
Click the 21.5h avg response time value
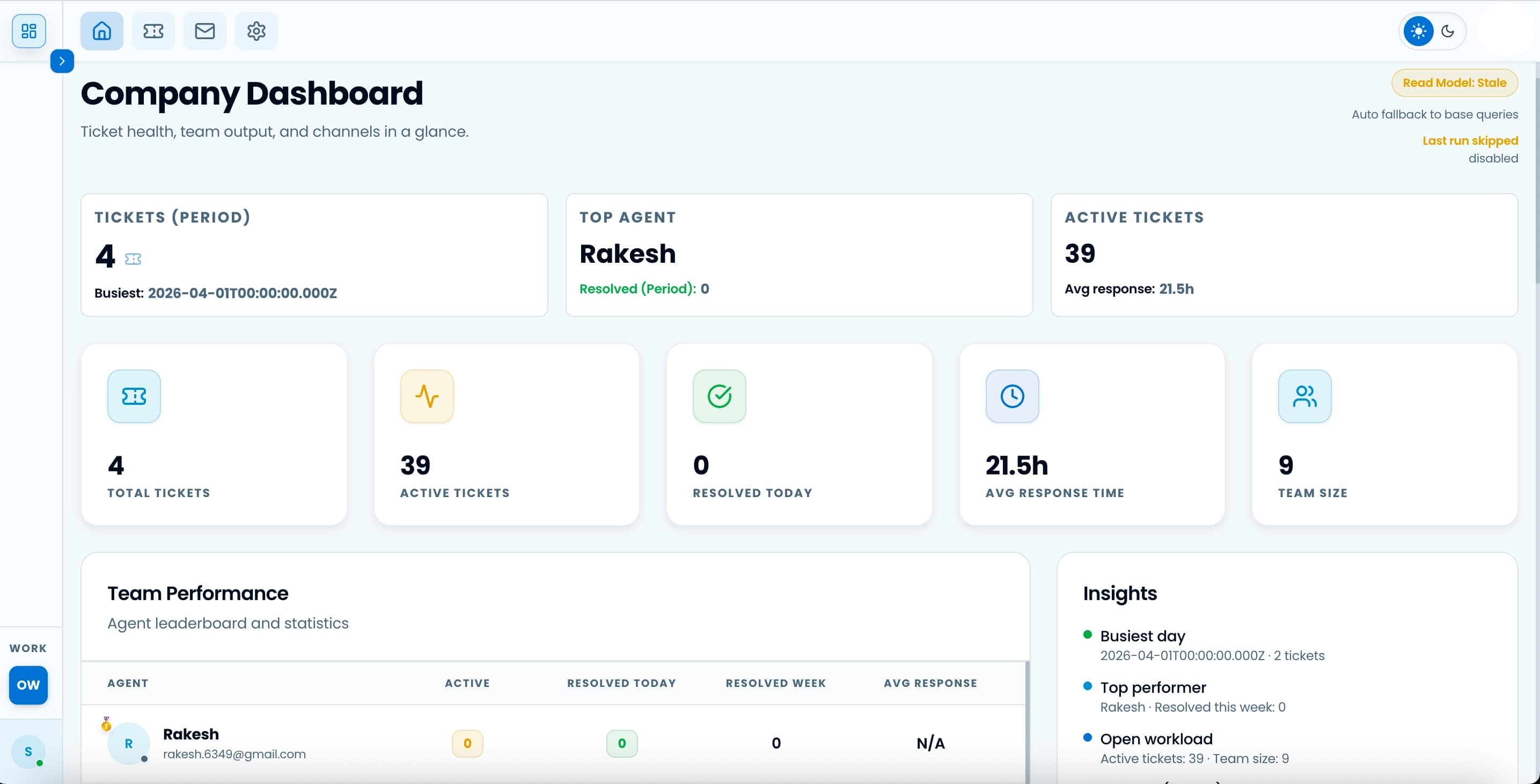click(1016, 465)
